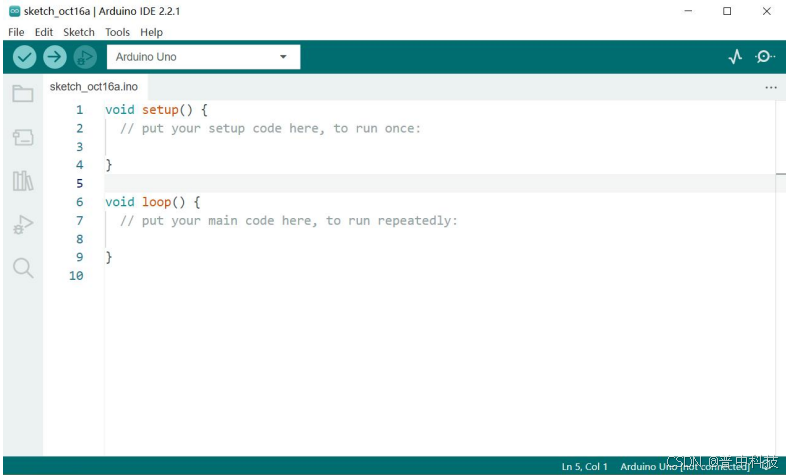
Task: Open the Sketch menu
Action: tap(79, 32)
